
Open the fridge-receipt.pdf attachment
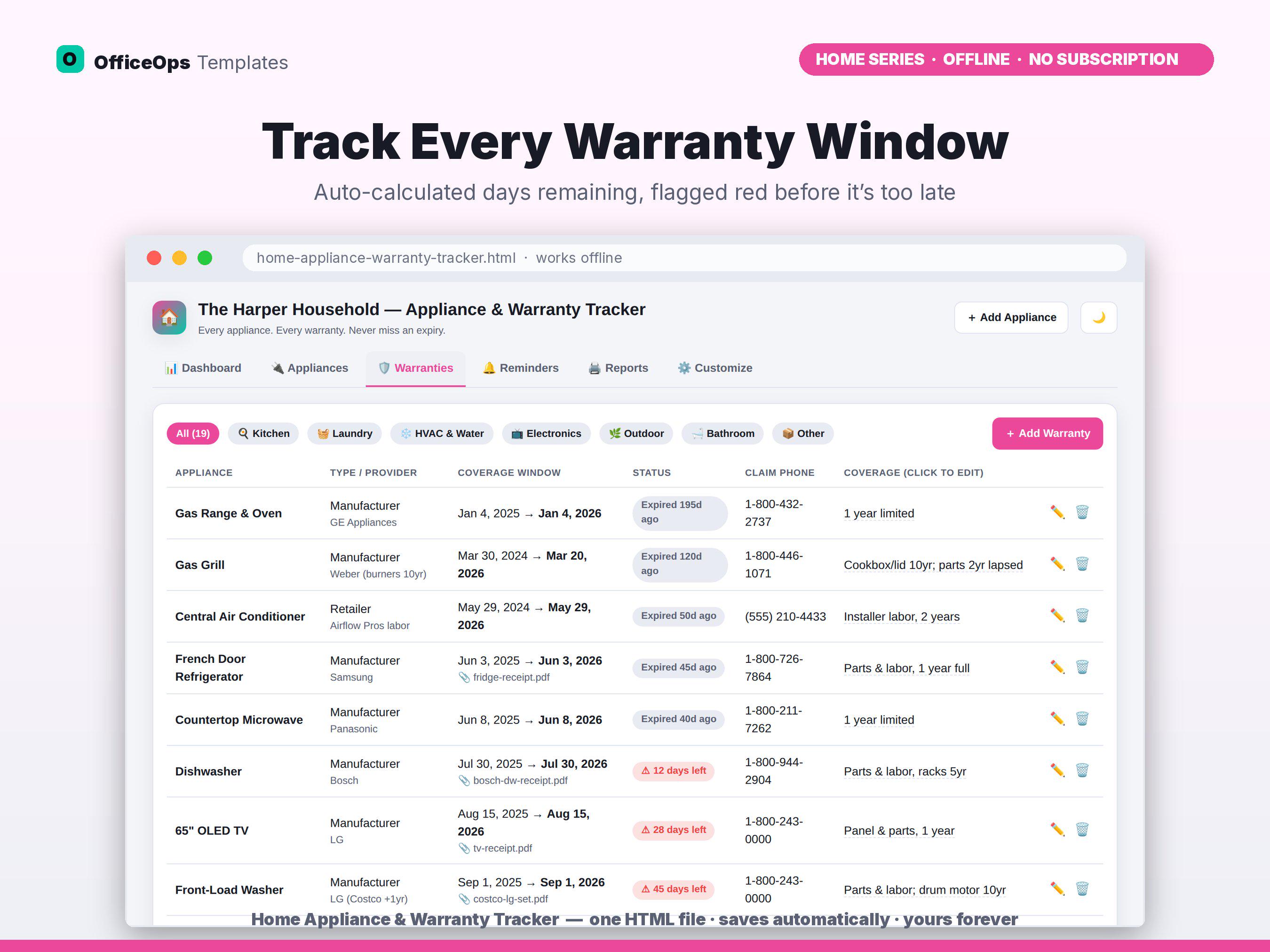503,677
